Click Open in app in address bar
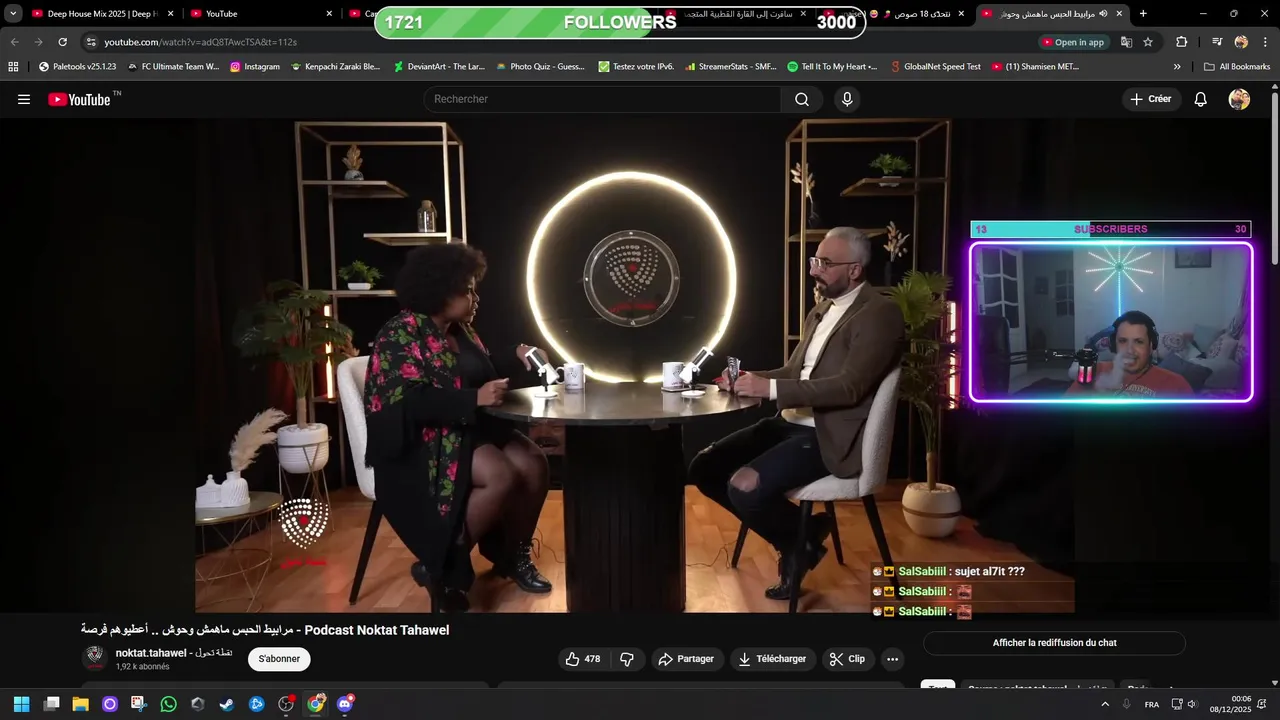The height and width of the screenshot is (720, 1280). coord(1073,42)
